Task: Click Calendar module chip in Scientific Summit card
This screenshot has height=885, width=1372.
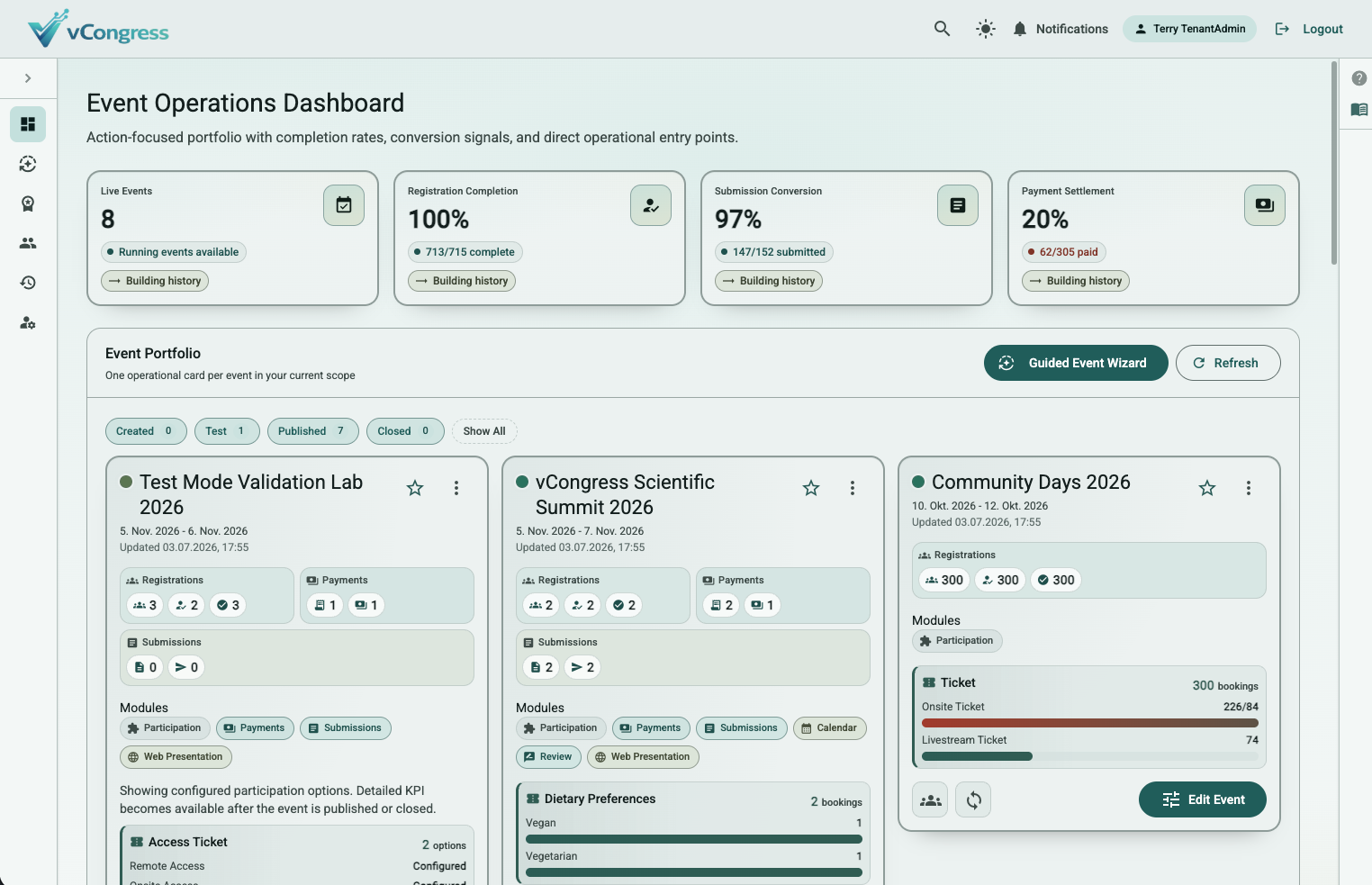Action: [829, 728]
